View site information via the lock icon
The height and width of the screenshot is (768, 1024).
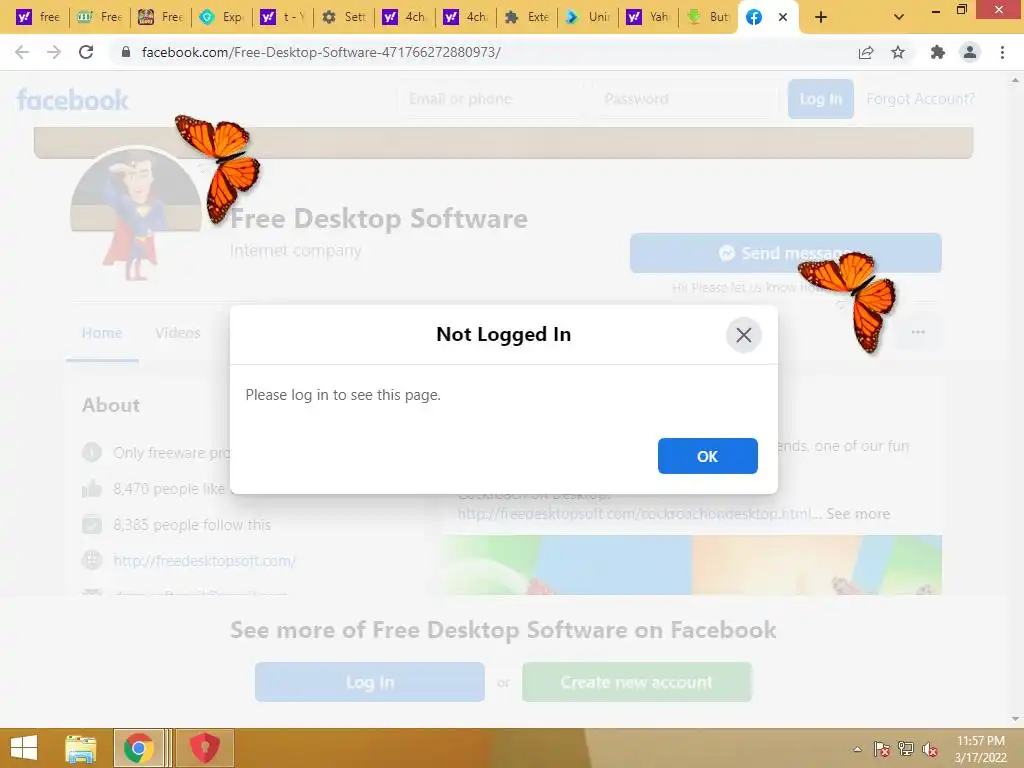coord(126,52)
